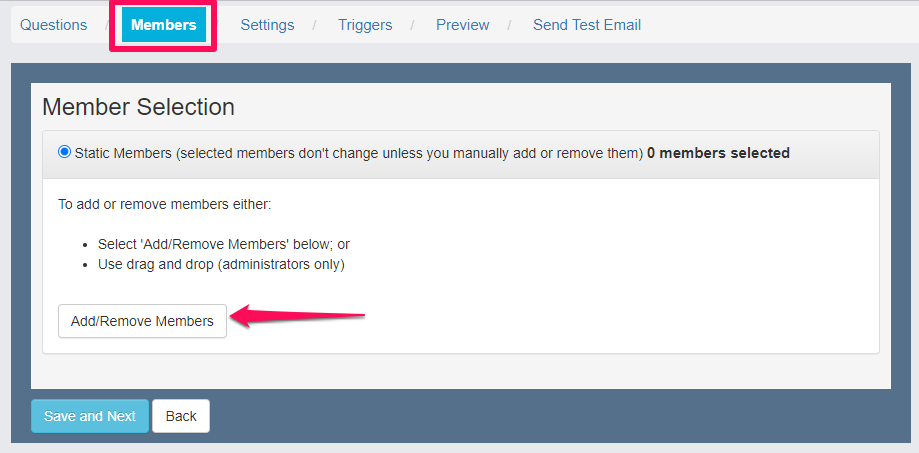Click the 'Use drag and drop' bullet text
Image resolution: width=919 pixels, height=453 pixels.
[221, 264]
